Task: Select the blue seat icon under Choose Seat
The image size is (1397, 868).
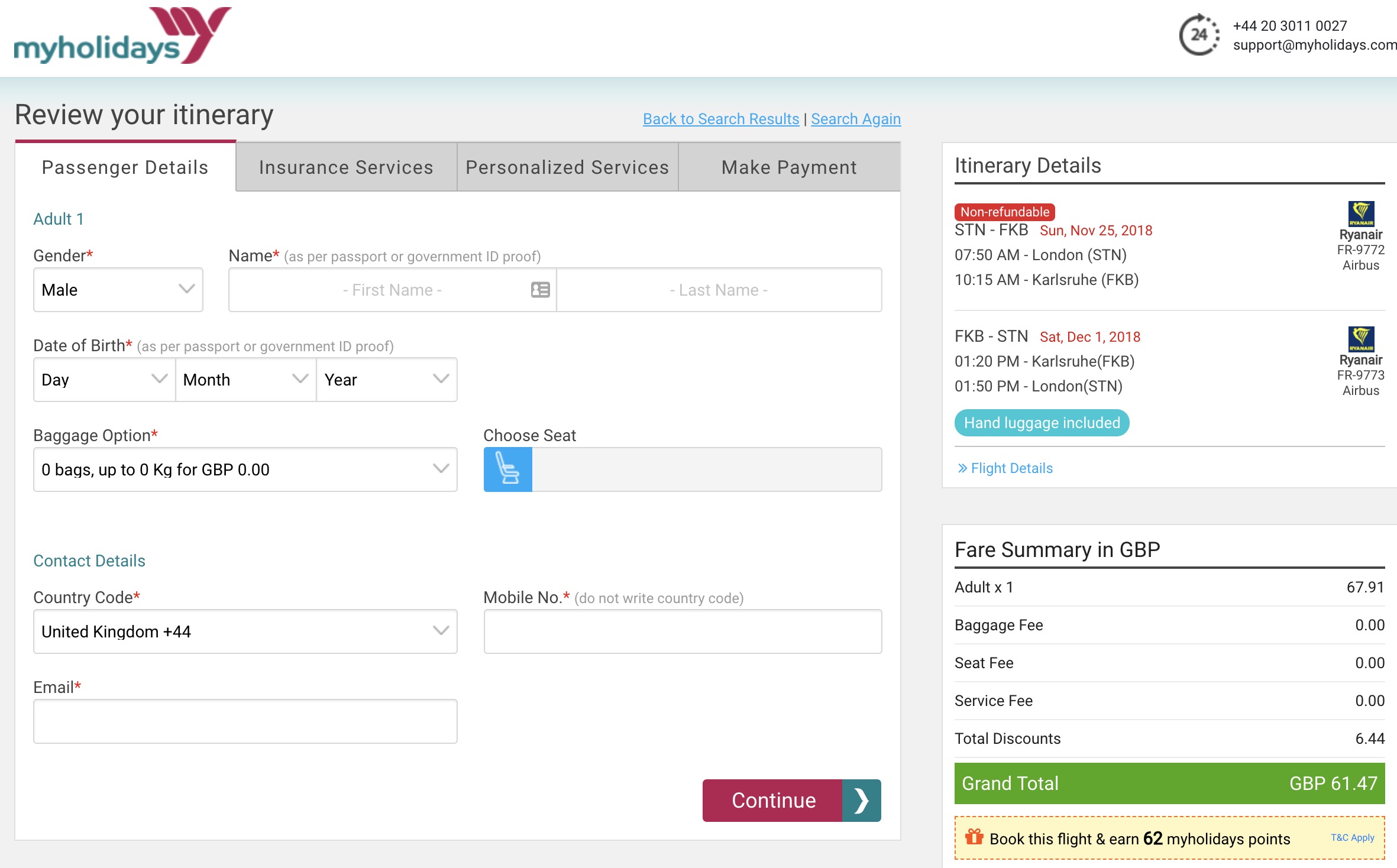Action: coord(507,469)
